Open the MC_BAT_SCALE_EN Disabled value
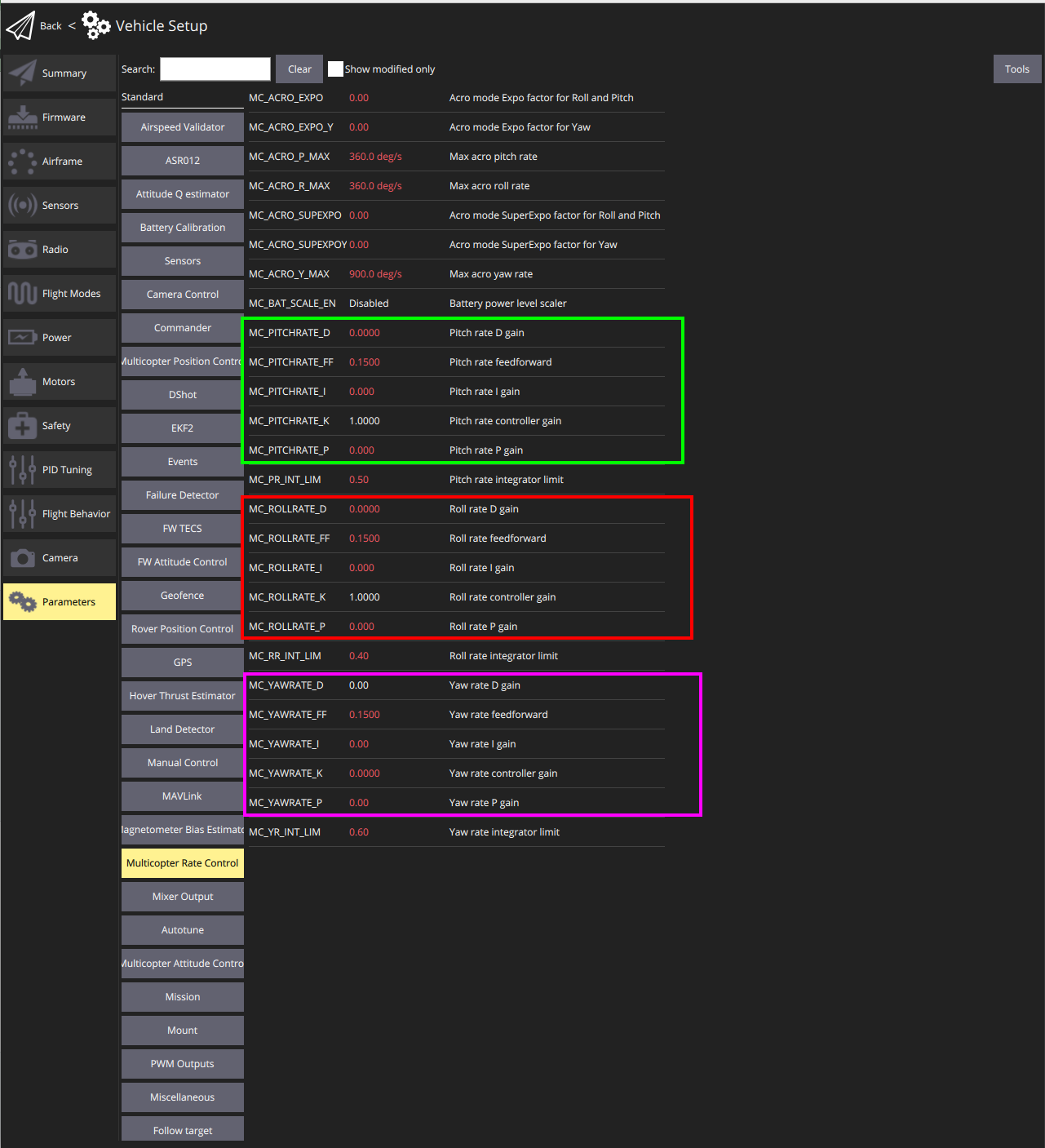 pyautogui.click(x=369, y=304)
